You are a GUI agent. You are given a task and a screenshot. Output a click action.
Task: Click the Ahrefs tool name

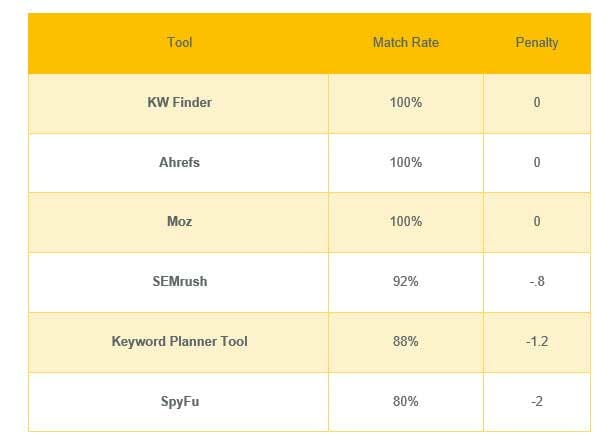(x=179, y=162)
